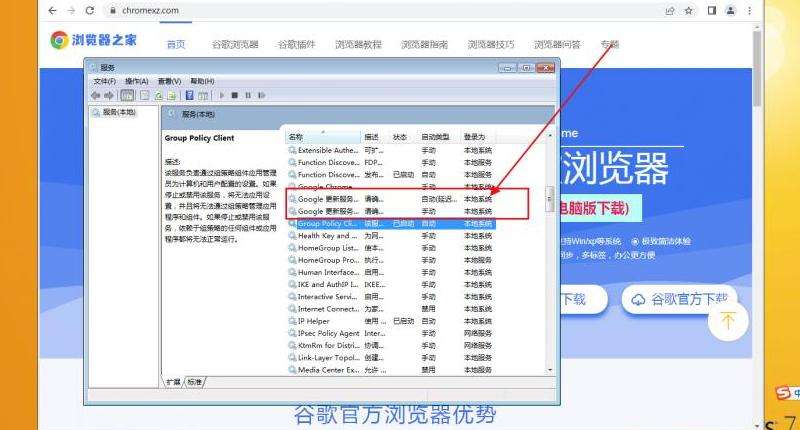Screen dimensions: 800x430
Task: Select the Link-Layer Topol... service row
Action: click(390, 358)
